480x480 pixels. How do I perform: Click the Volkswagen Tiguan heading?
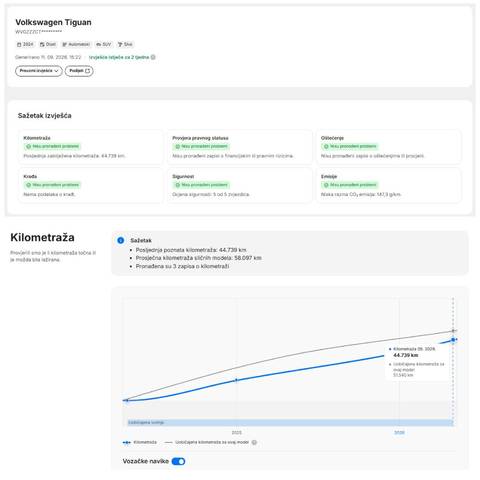(53, 22)
